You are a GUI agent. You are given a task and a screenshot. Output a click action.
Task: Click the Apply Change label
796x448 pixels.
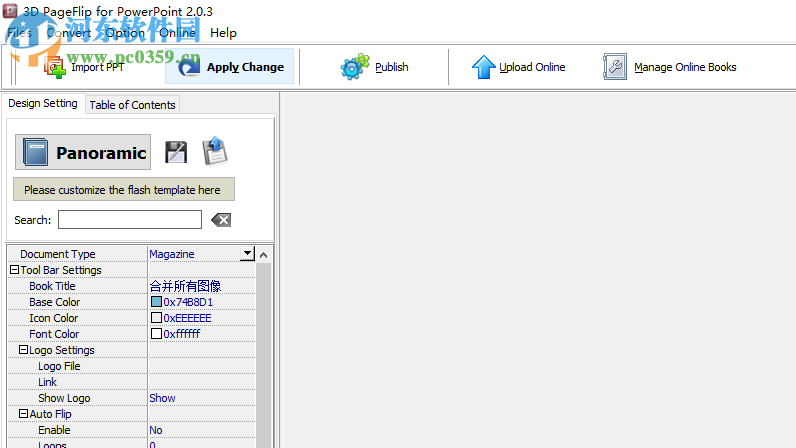pyautogui.click(x=245, y=67)
